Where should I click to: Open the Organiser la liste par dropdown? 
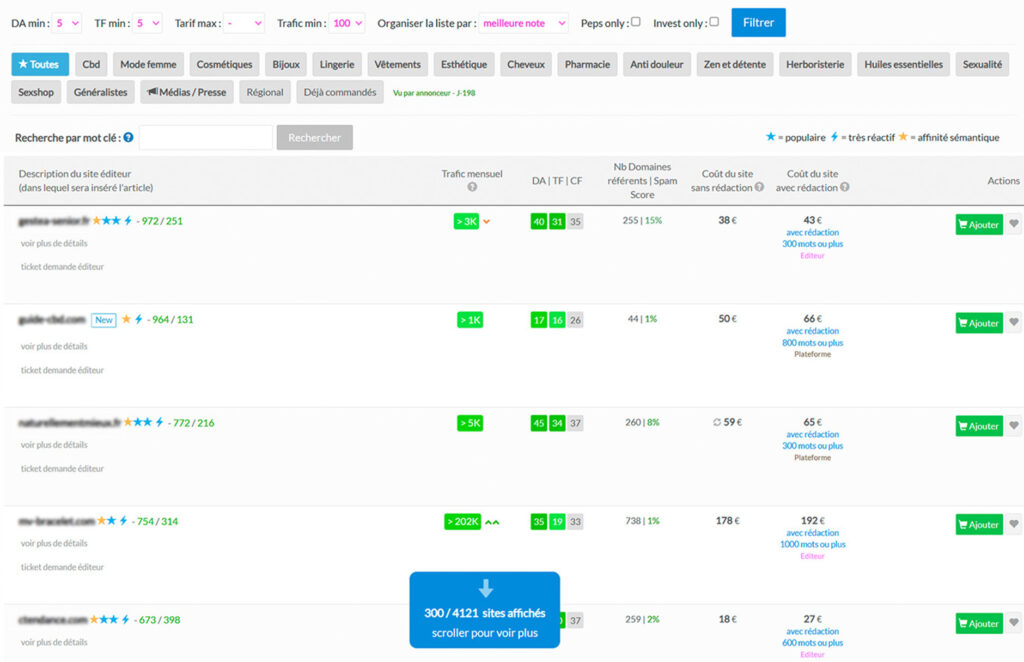point(524,24)
